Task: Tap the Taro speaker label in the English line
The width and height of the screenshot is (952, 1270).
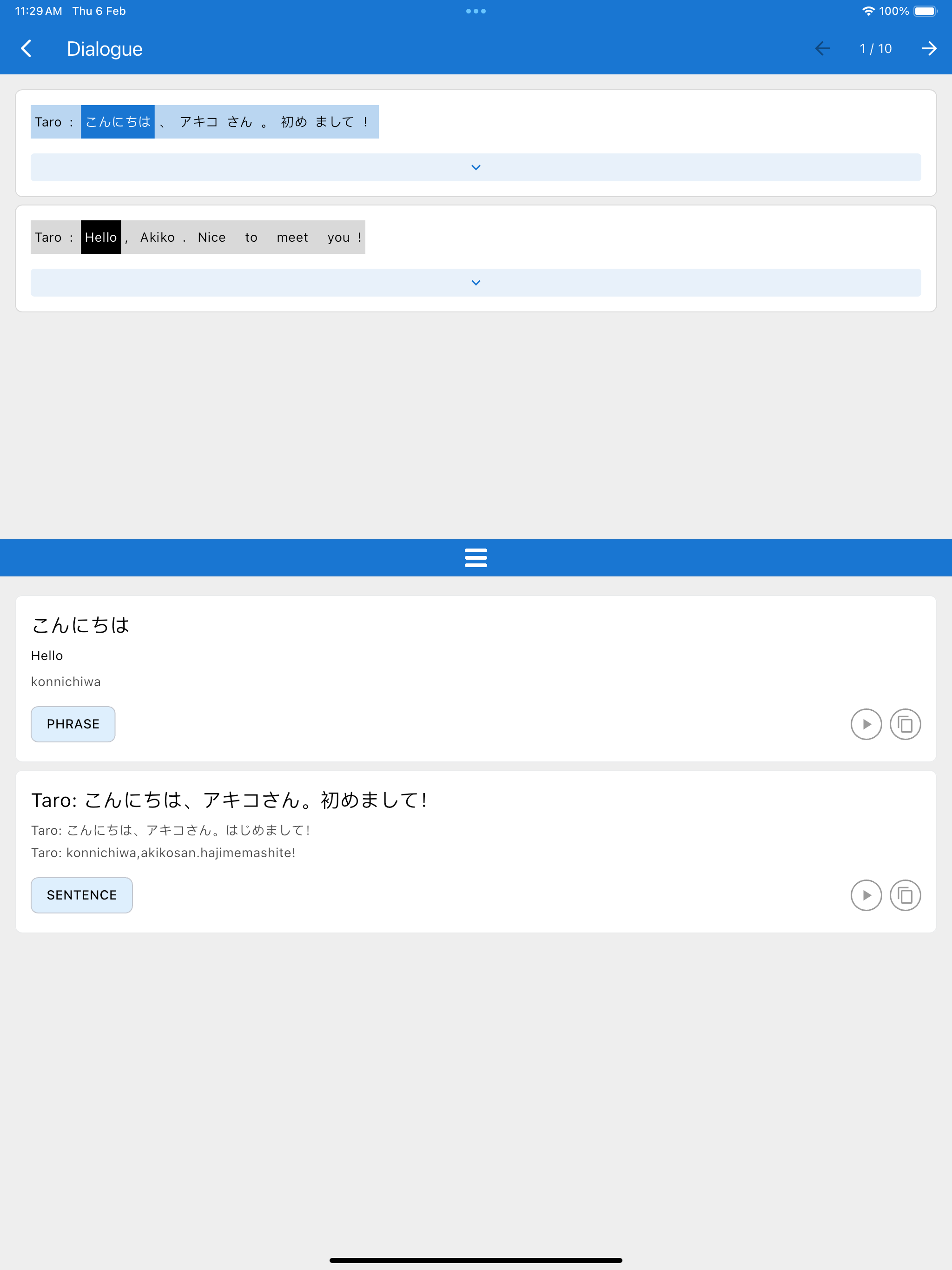Action: 48,237
